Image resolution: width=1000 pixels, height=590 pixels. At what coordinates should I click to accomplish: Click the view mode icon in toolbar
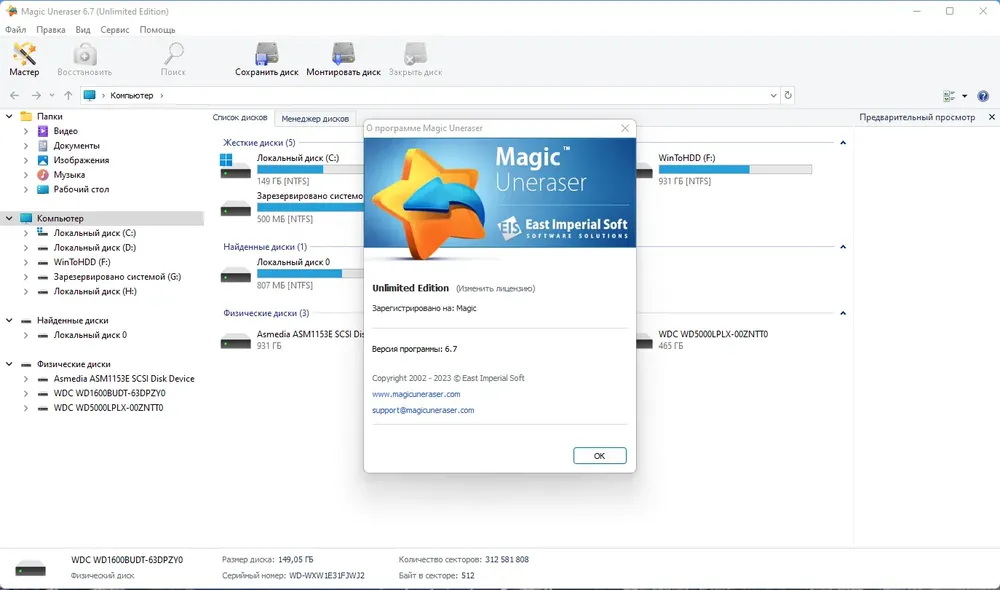949,96
